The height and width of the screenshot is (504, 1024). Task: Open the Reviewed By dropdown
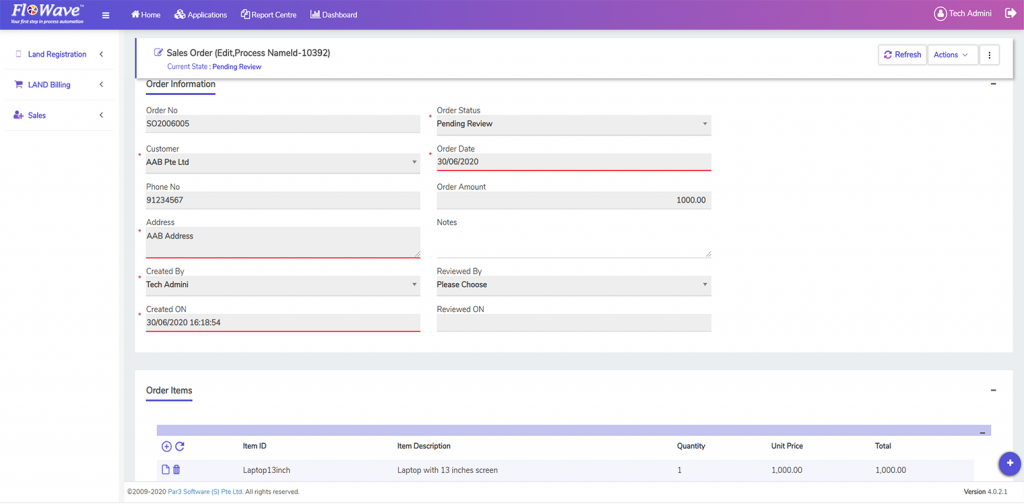pos(573,285)
